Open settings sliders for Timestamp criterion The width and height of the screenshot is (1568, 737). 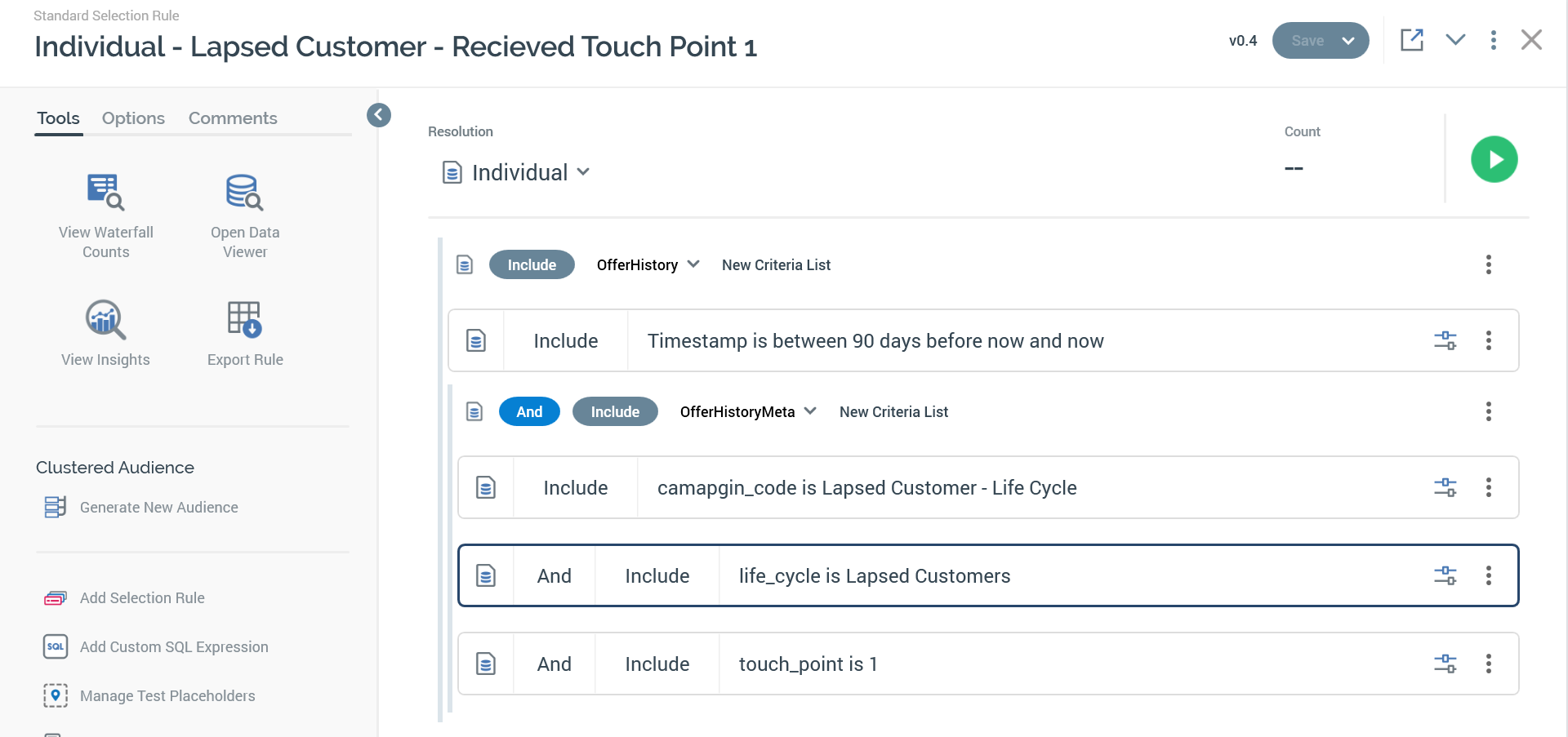[x=1445, y=340]
